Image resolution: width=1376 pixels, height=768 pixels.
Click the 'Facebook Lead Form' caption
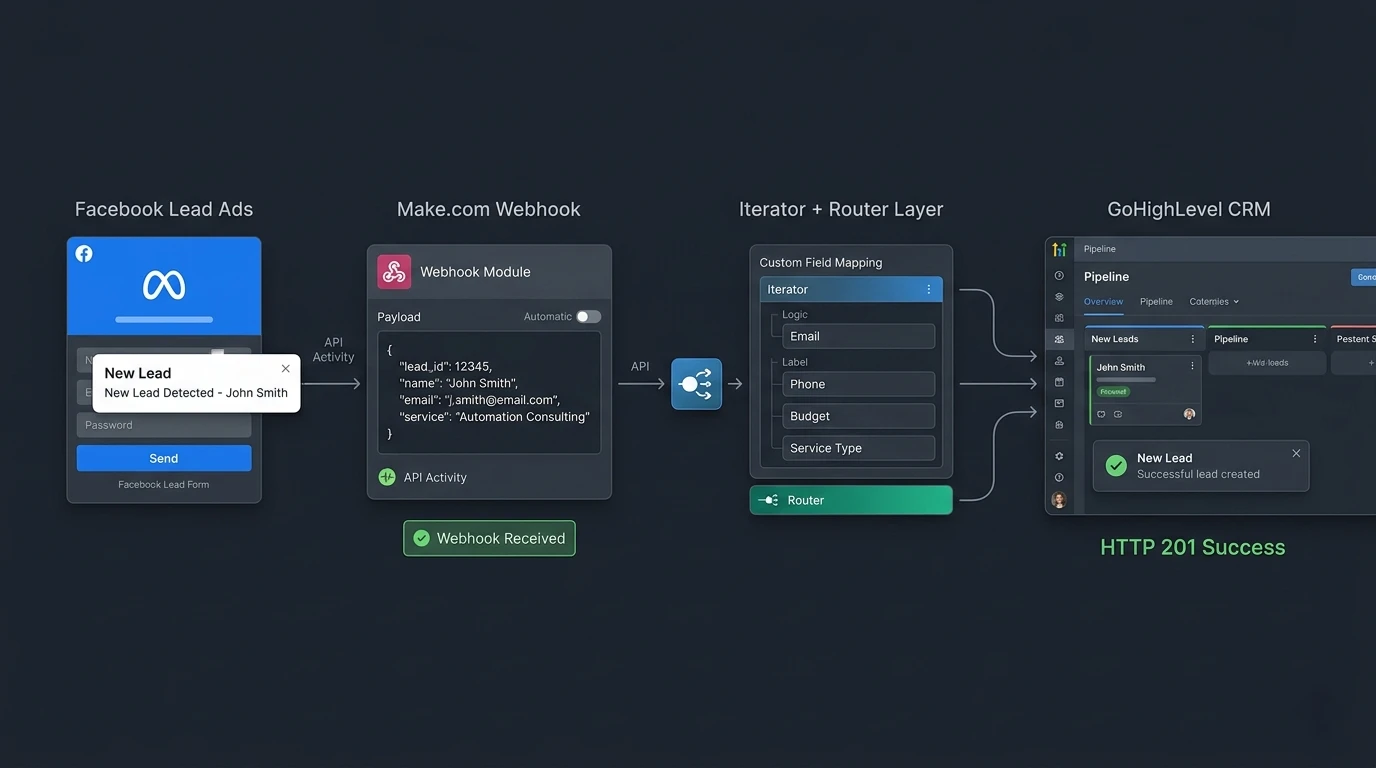(164, 485)
